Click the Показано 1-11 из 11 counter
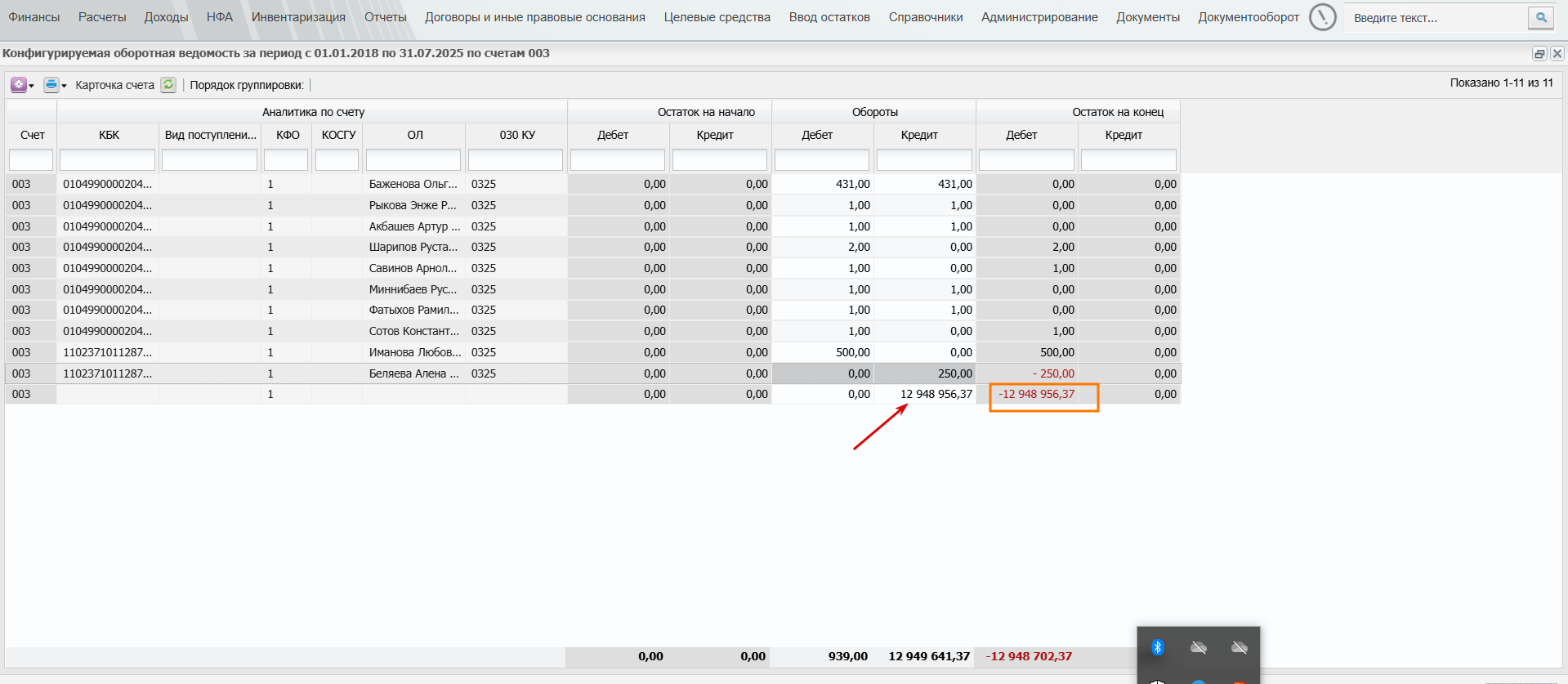Viewport: 1568px width, 684px height. (x=1502, y=83)
